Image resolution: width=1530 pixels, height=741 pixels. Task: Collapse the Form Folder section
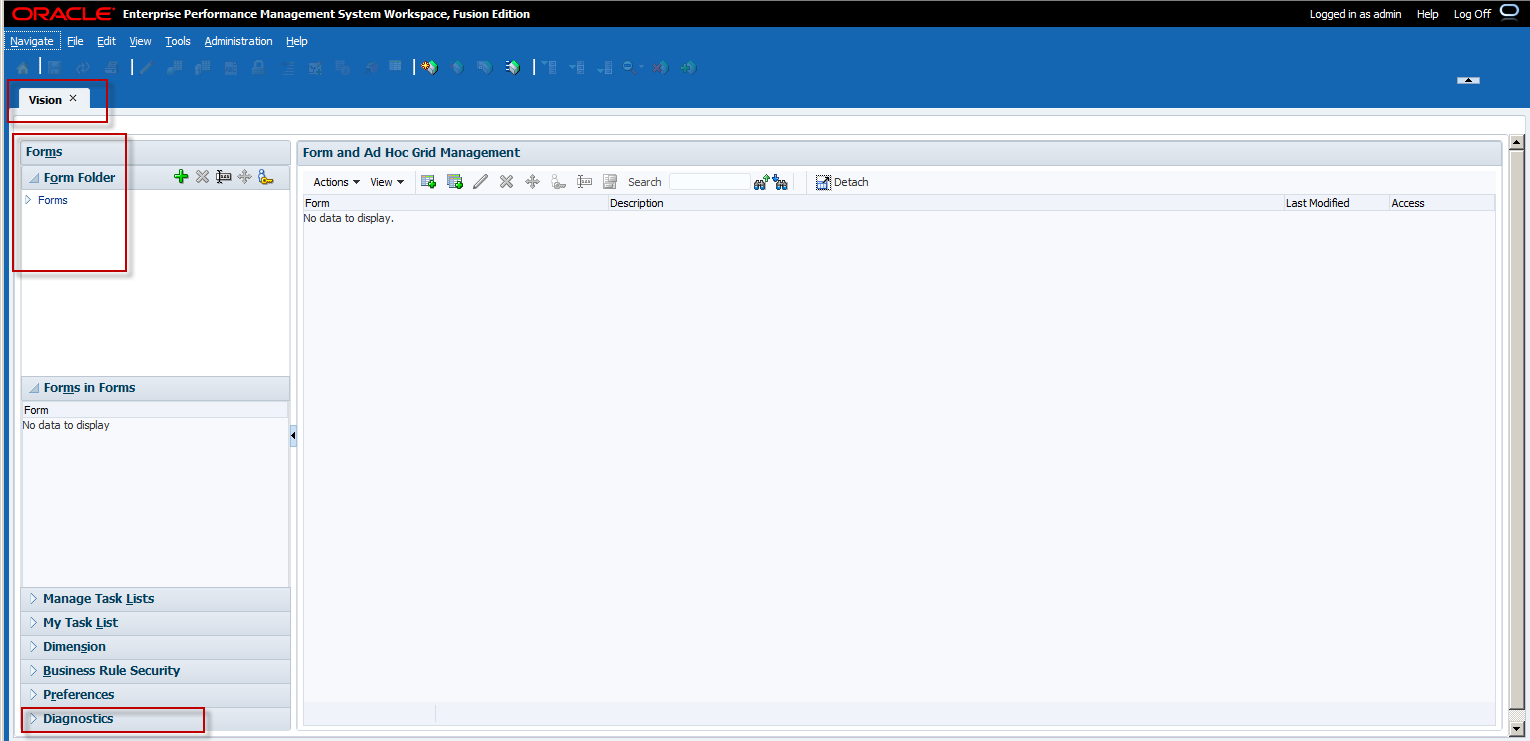click(x=34, y=178)
